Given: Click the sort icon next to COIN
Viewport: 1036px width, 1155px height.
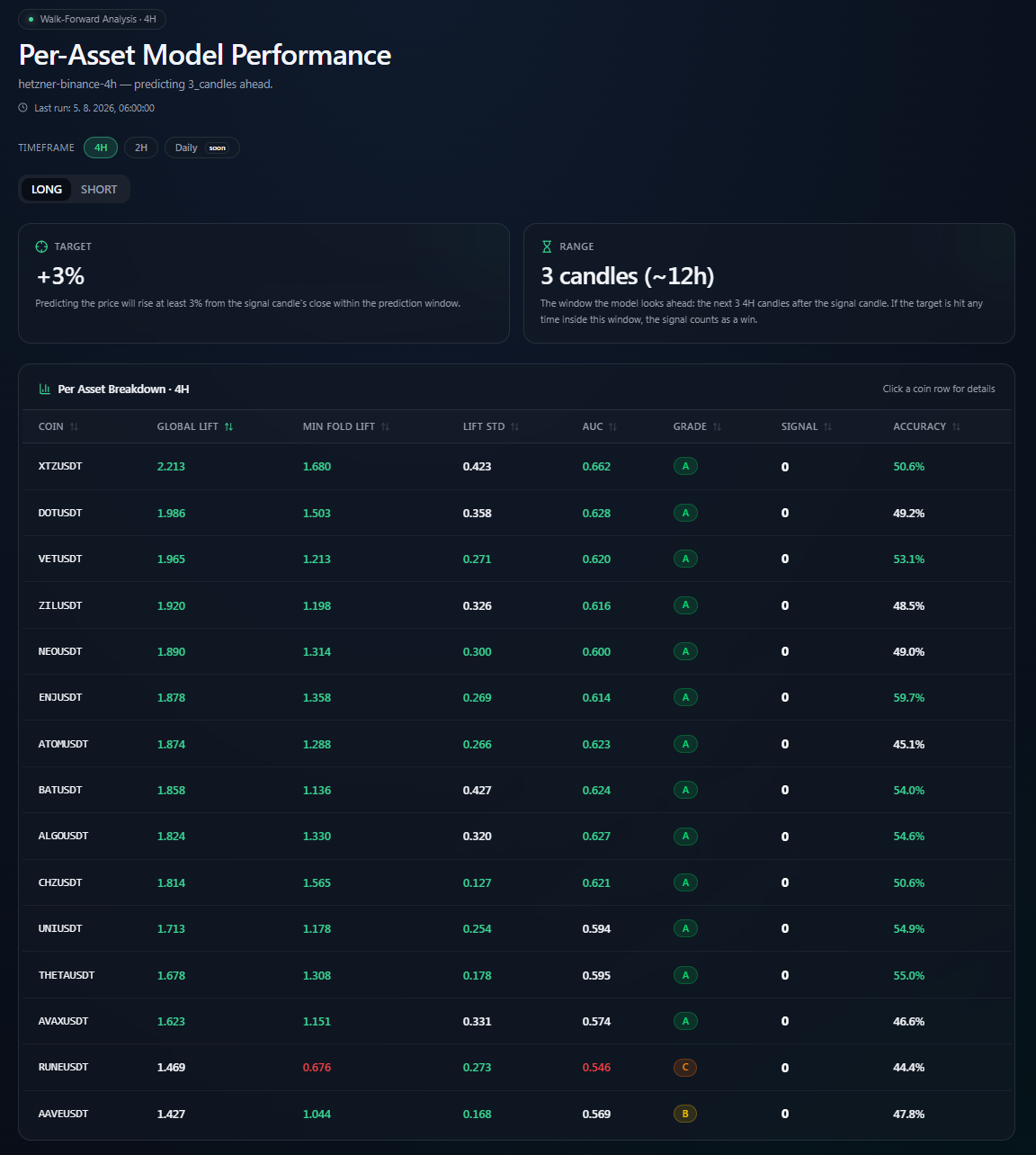Looking at the screenshot, I should 74,427.
